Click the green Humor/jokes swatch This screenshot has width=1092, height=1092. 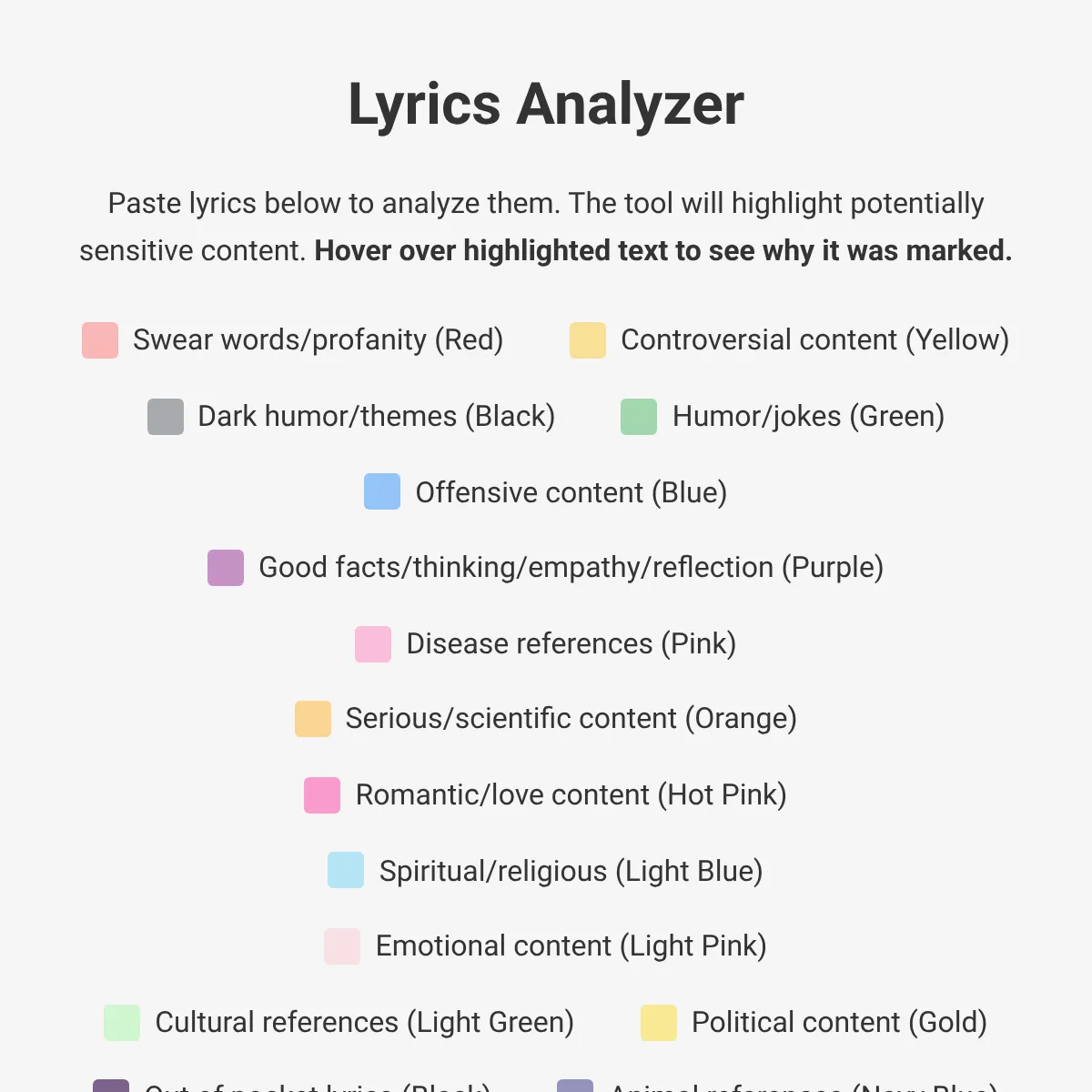pyautogui.click(x=639, y=417)
